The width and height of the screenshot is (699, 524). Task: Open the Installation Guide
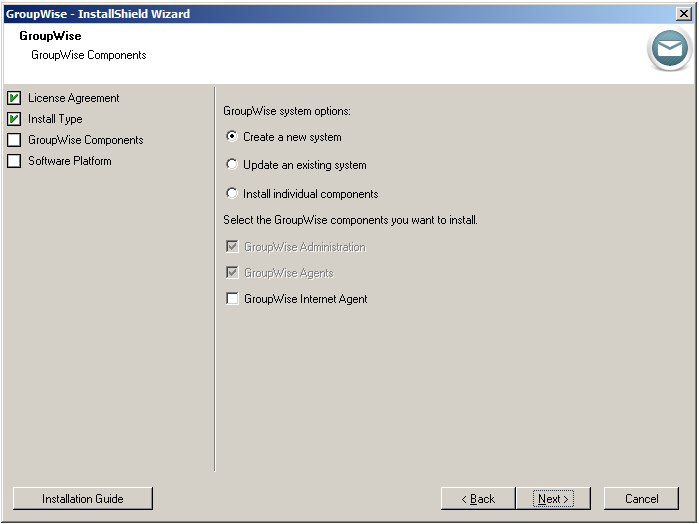(82, 499)
